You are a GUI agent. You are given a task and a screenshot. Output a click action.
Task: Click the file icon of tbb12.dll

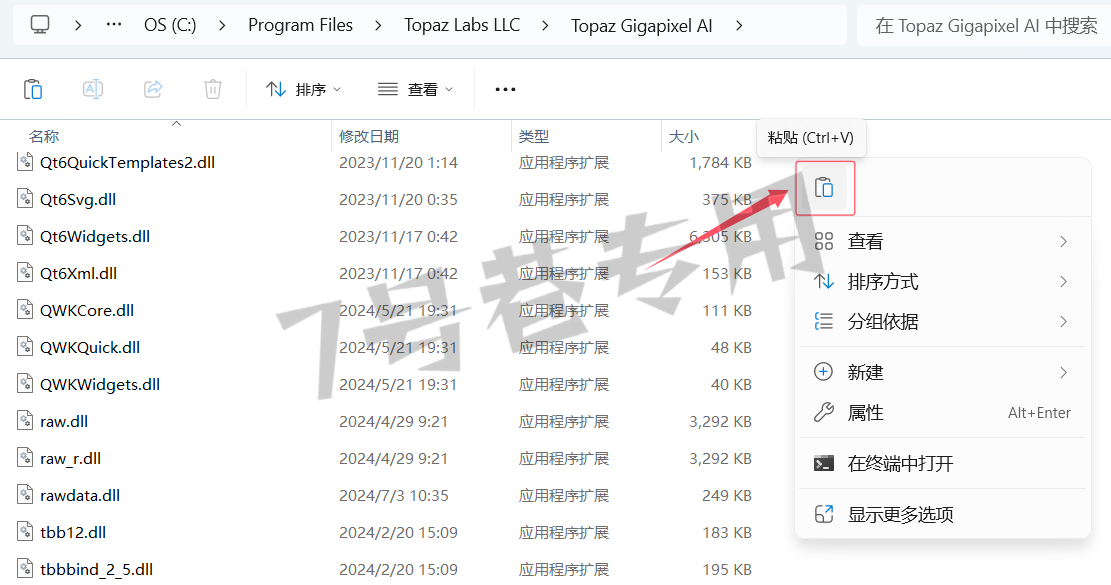pyautogui.click(x=26, y=532)
